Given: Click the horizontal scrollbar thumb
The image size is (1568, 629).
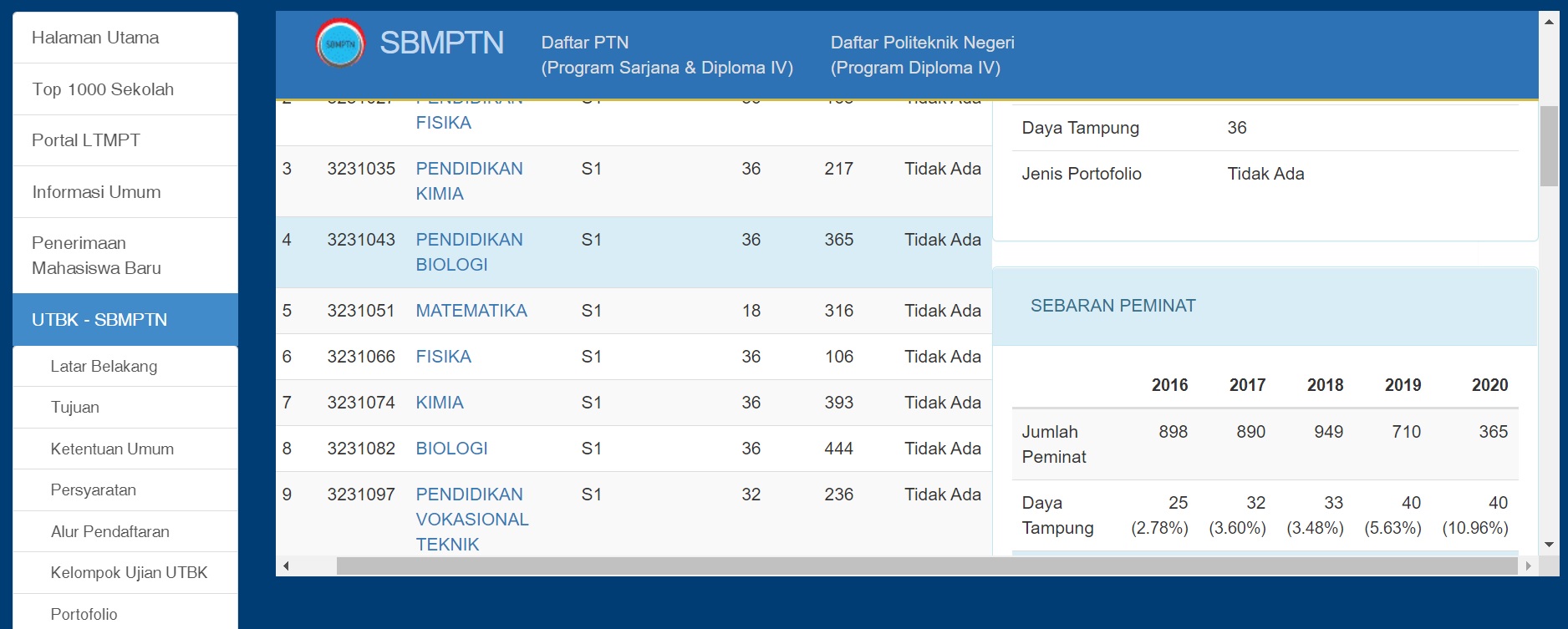Looking at the screenshot, I should coord(927,566).
